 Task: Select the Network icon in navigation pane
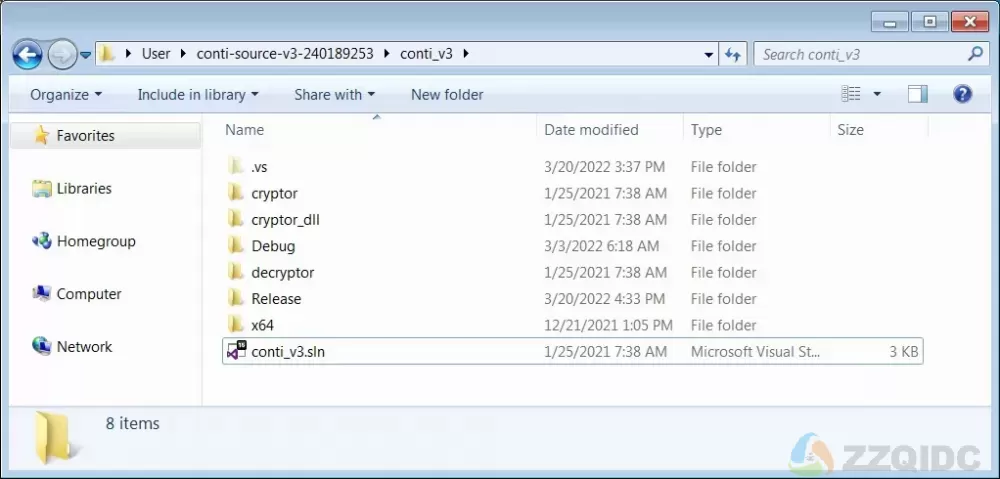(41, 346)
